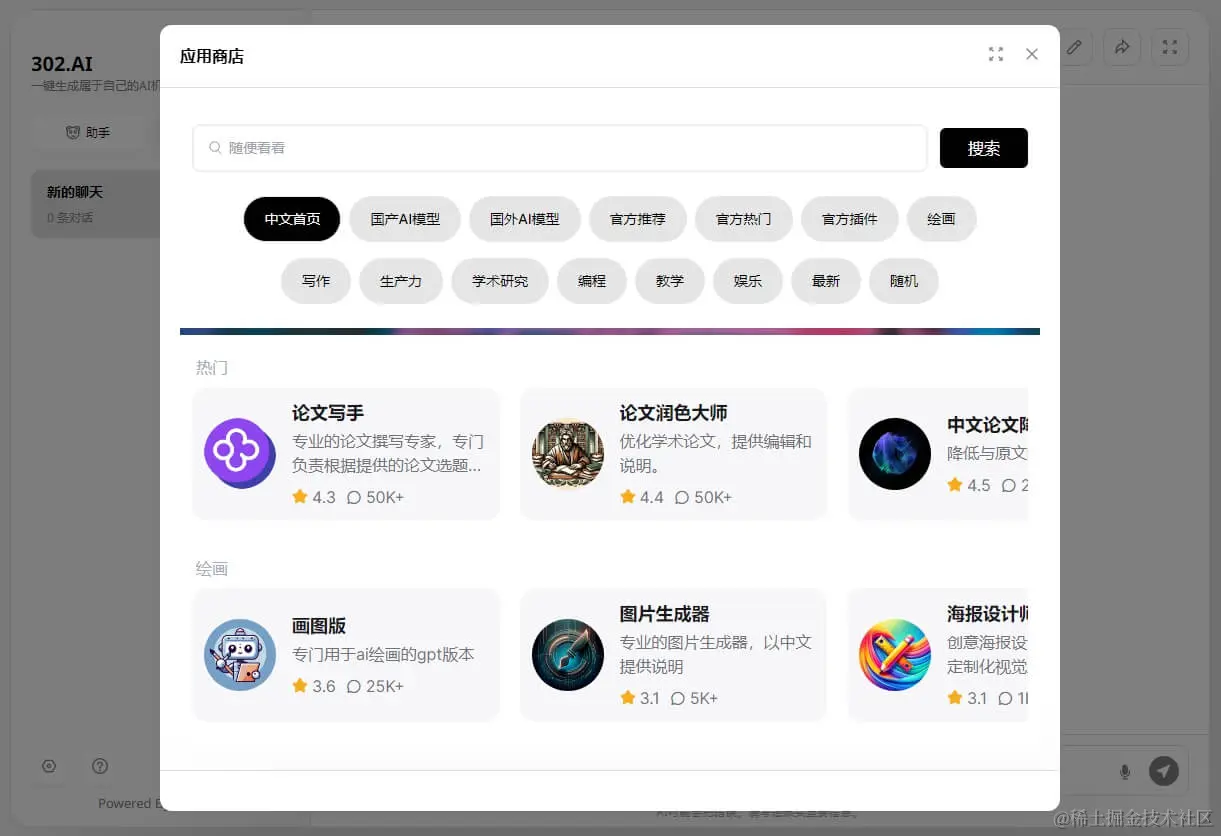This screenshot has height=836, width=1221.
Task: Click the star rating 4.5 on 中文论文 card
Action: point(969,485)
